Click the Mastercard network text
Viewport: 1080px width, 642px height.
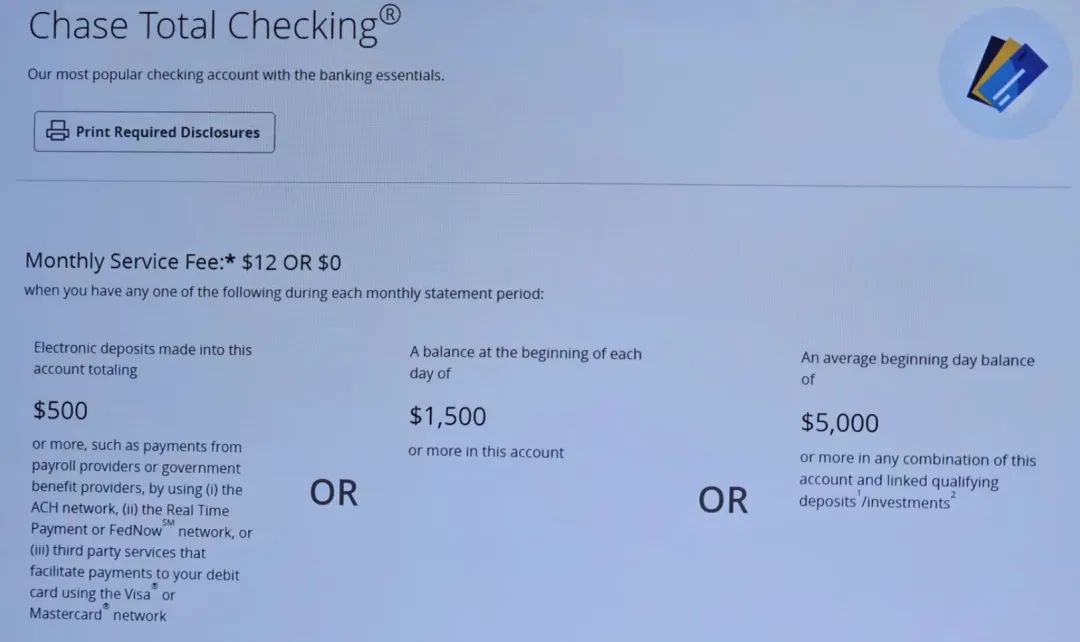point(98,615)
